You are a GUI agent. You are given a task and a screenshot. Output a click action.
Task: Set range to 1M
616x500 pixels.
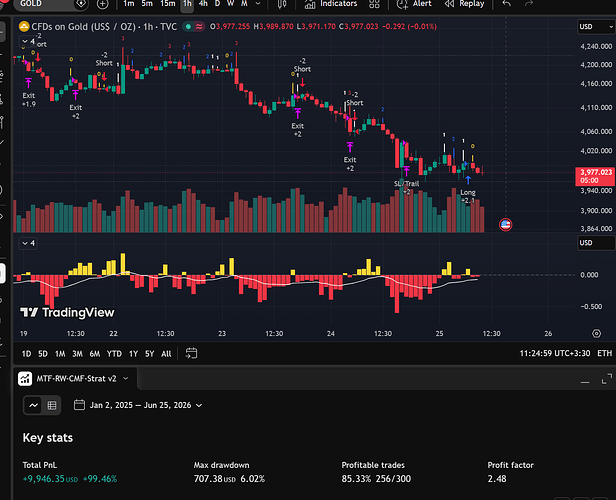tap(60, 354)
